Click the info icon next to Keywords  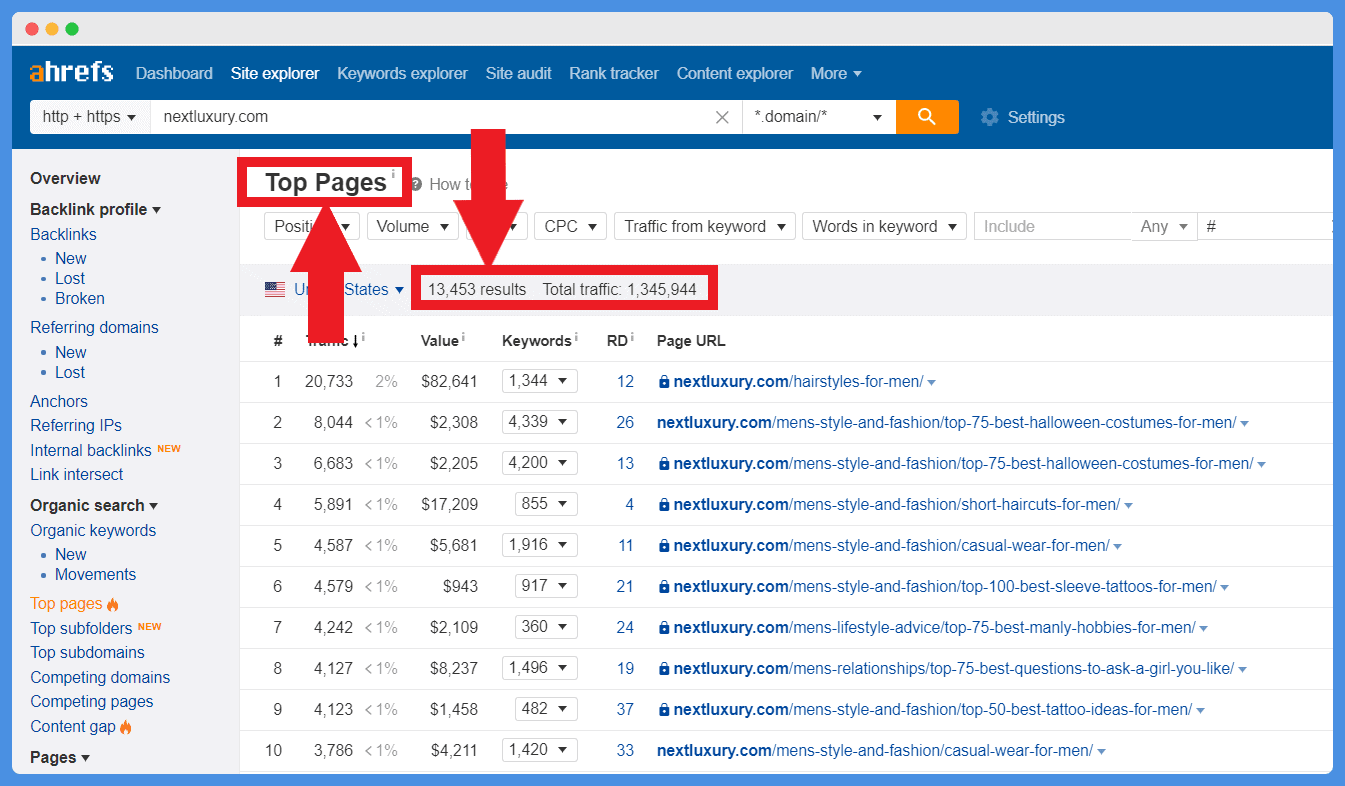point(577,337)
